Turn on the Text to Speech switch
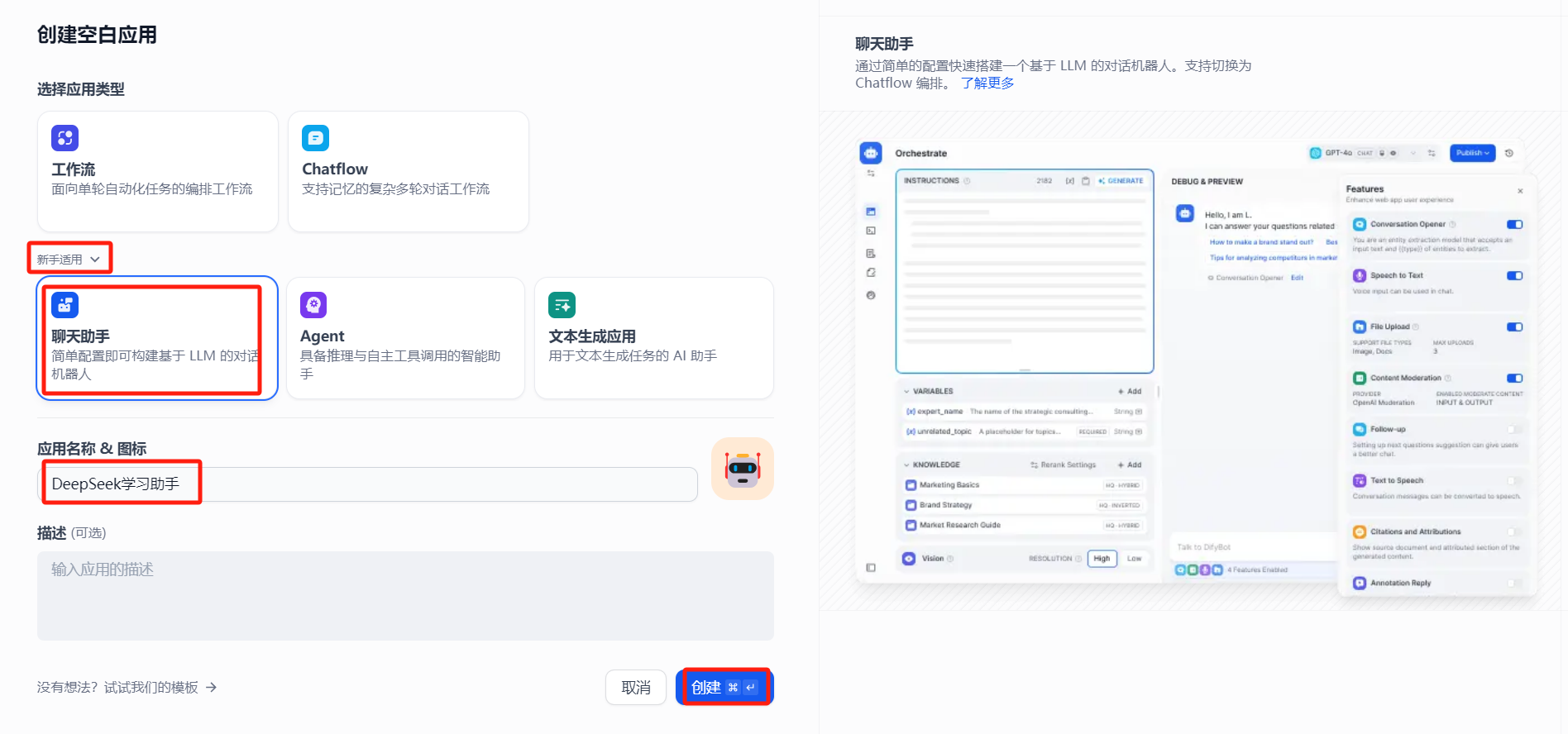Image resolution: width=1568 pixels, height=734 pixels. pos(1515,481)
